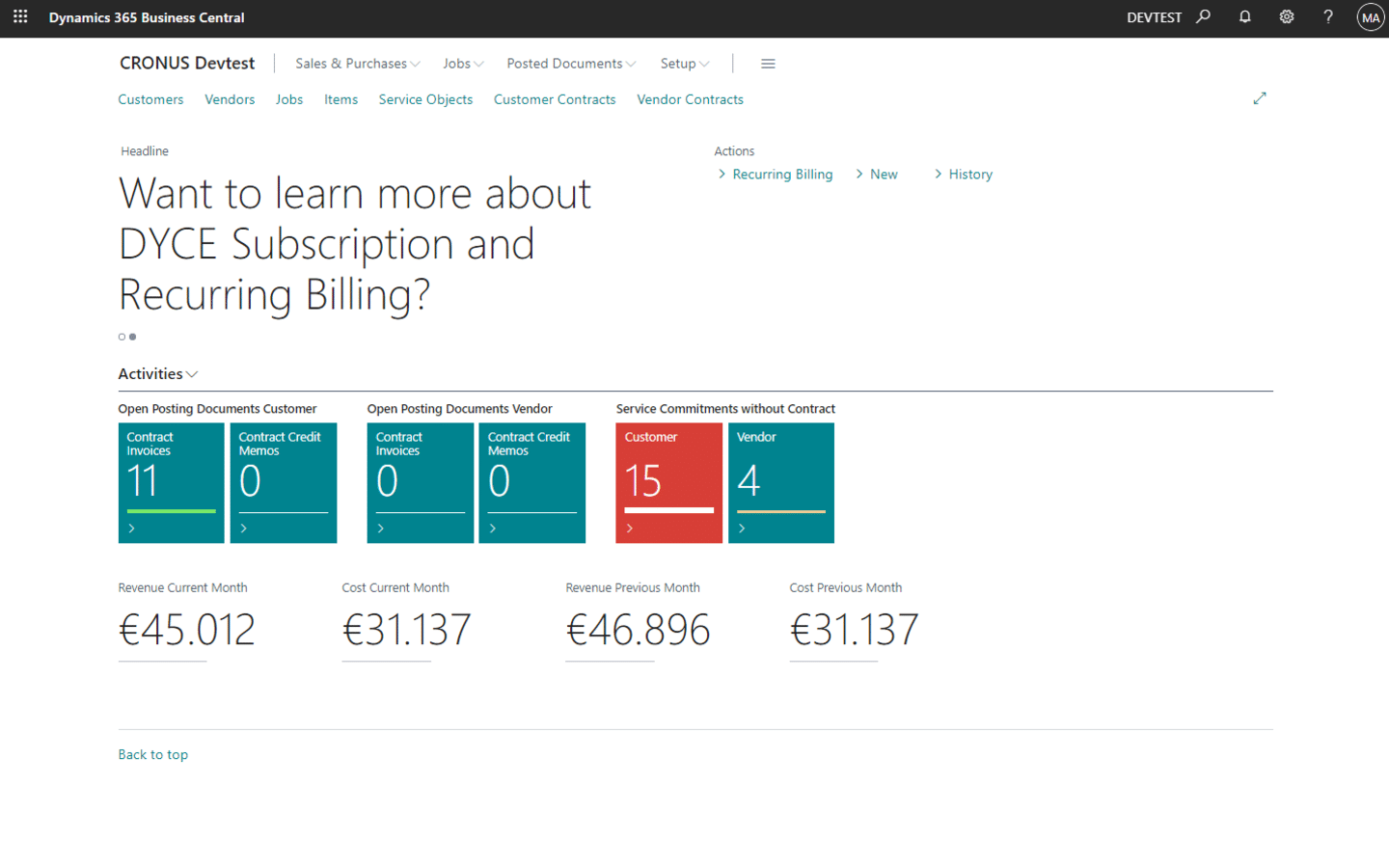This screenshot has width=1389, height=868.
Task: Open vendor Contract Credit Memos tile
Action: [532, 482]
